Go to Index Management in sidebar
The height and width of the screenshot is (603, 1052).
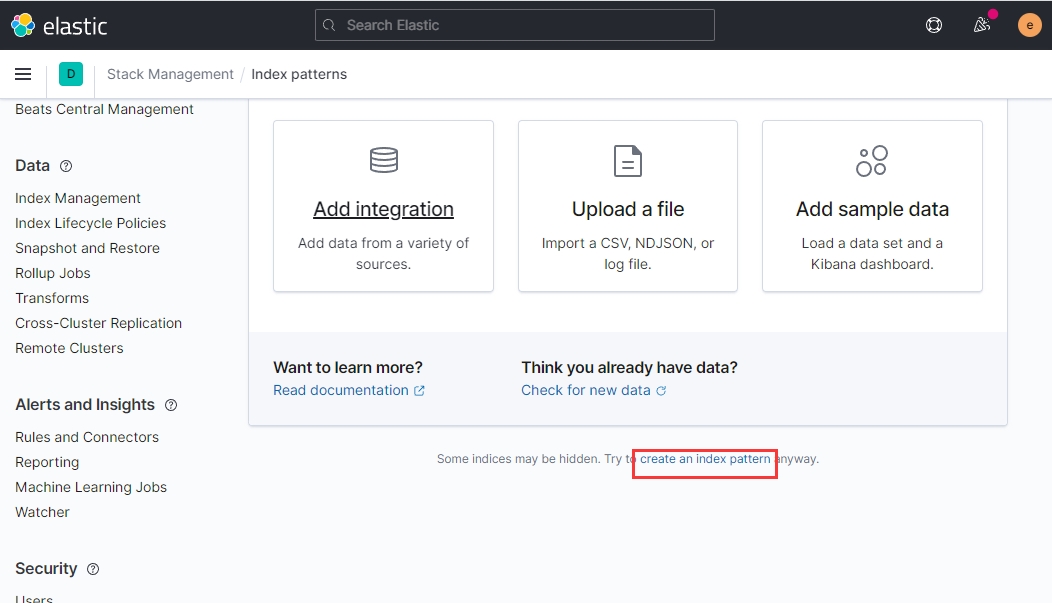click(78, 198)
